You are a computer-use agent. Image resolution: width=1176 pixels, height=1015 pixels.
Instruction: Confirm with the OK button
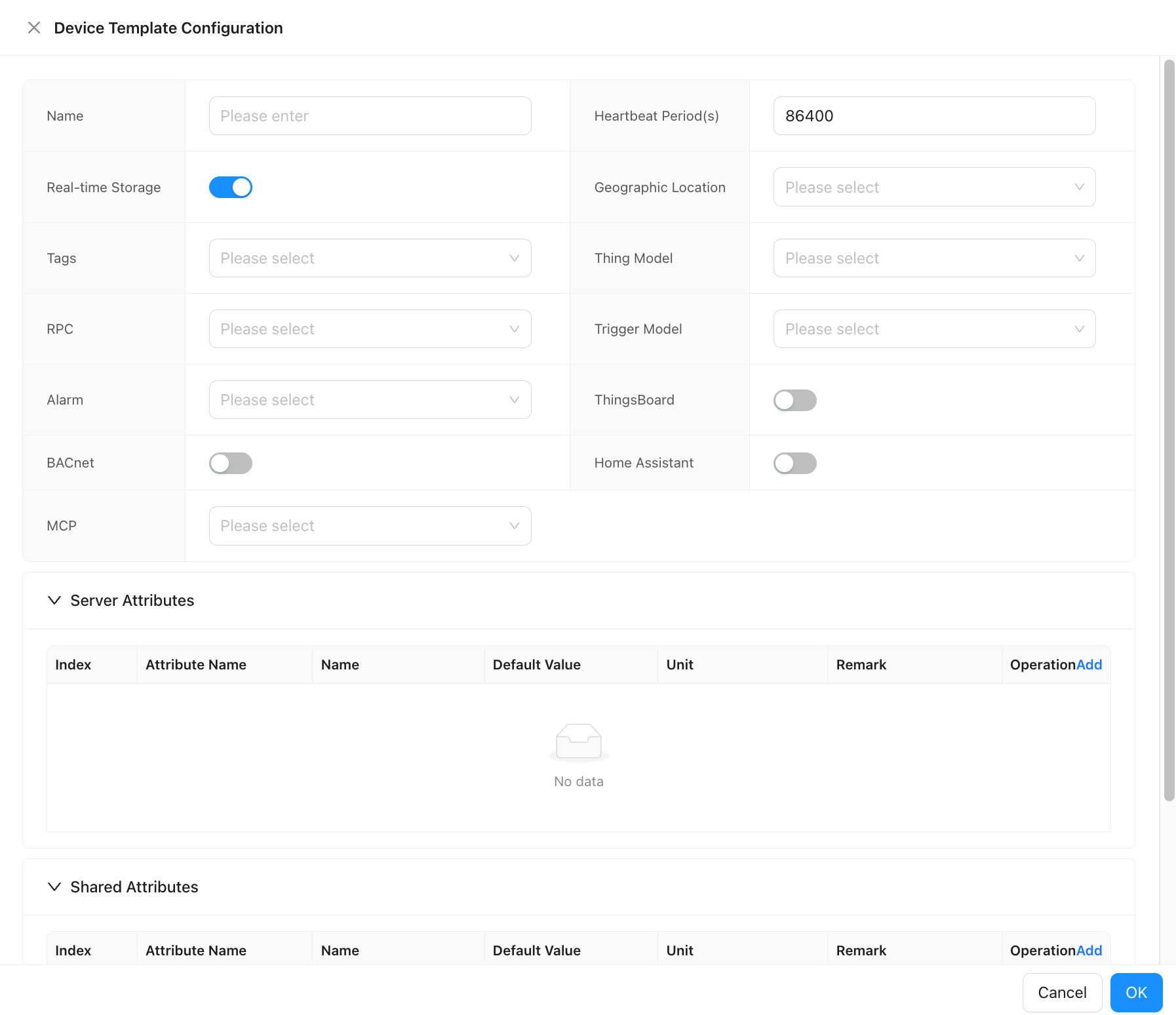(x=1135, y=993)
